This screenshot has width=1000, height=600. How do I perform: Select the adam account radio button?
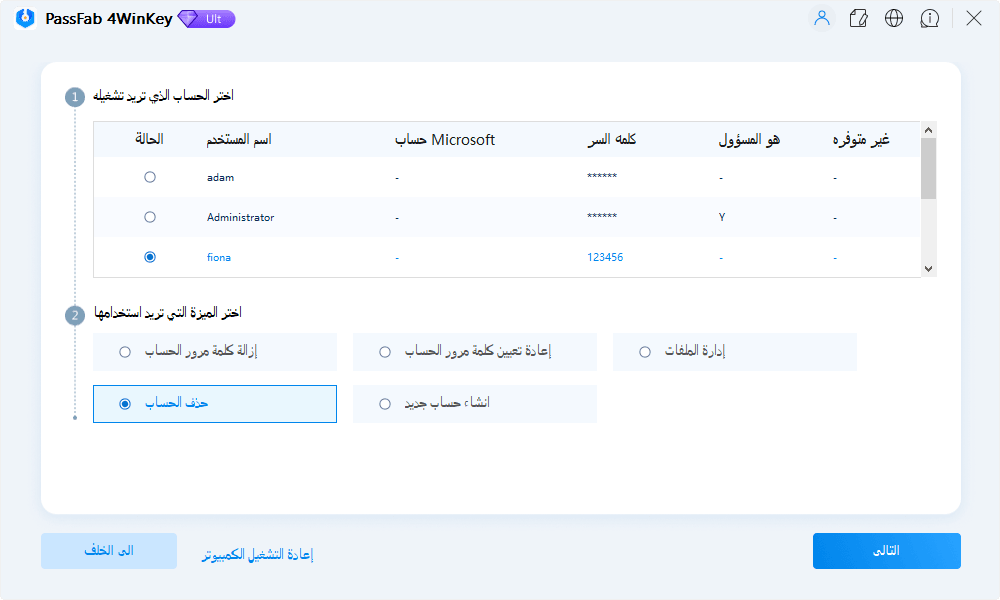(150, 177)
